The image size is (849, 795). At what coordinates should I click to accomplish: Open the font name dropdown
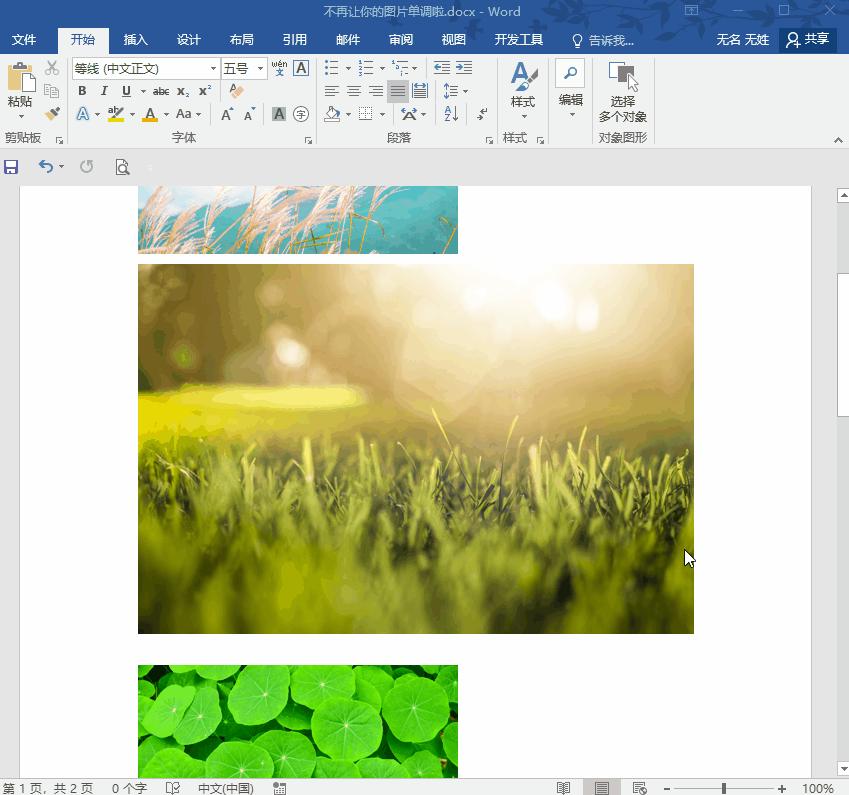click(x=213, y=68)
